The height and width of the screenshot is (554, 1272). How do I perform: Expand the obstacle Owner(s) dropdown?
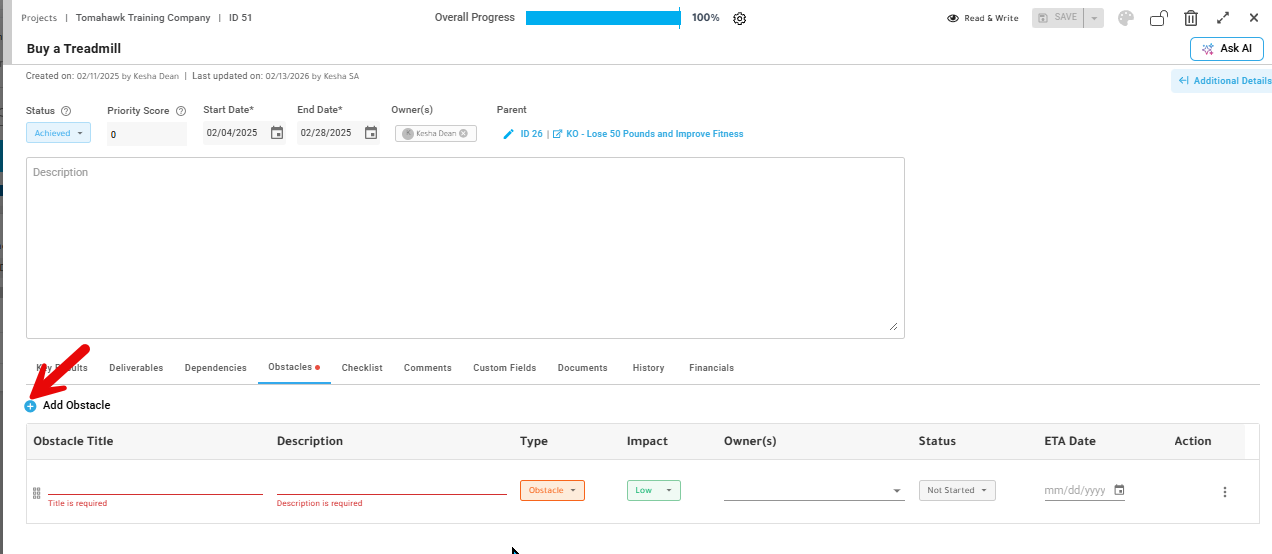pyautogui.click(x=896, y=491)
